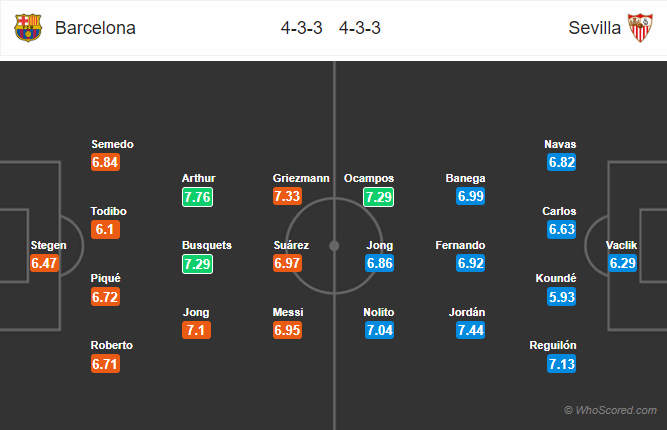Open the Barcelona team name link
This screenshot has height=430, width=667.
click(x=95, y=28)
